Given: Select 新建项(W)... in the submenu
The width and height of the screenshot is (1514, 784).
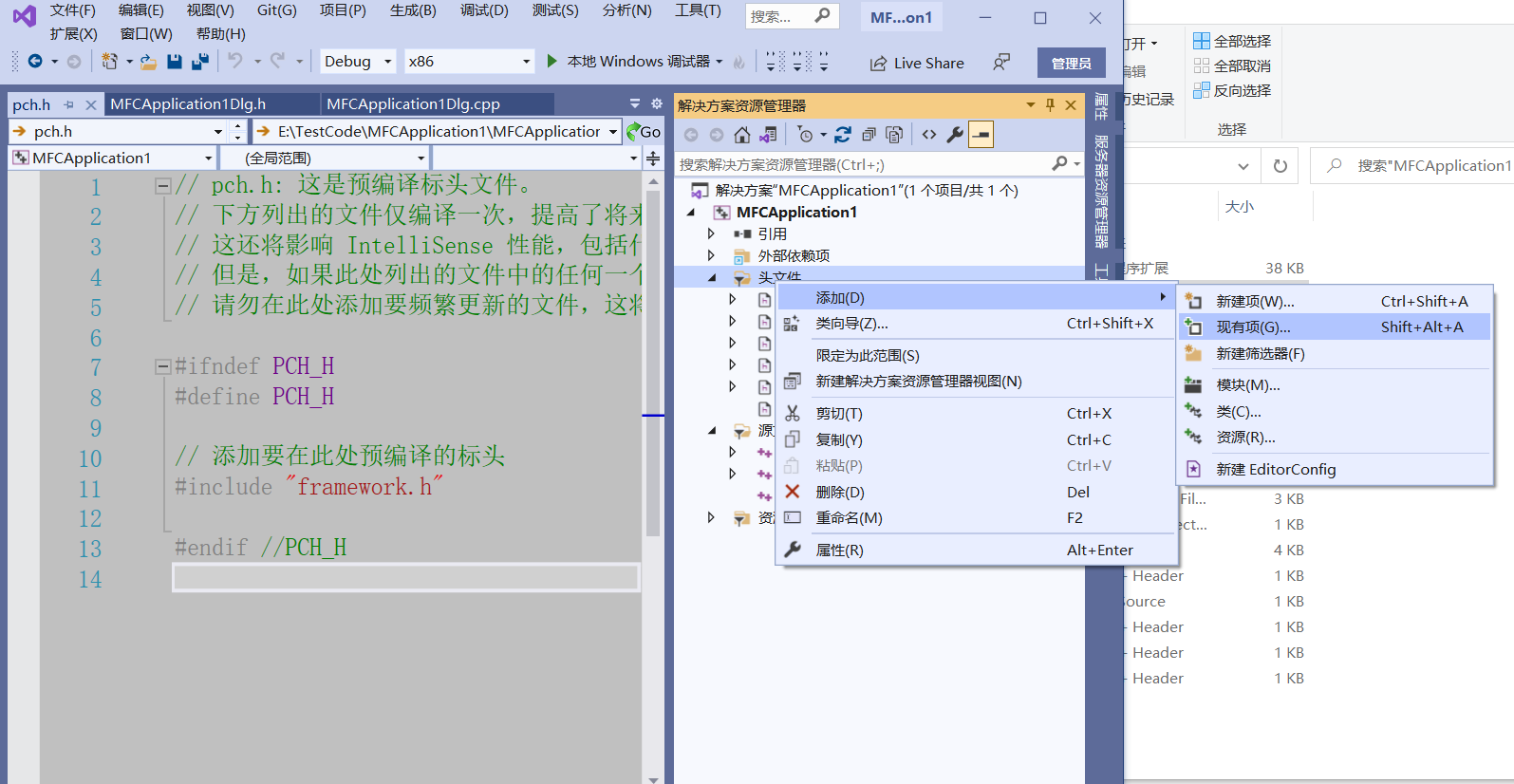Looking at the screenshot, I should click(1334, 302).
